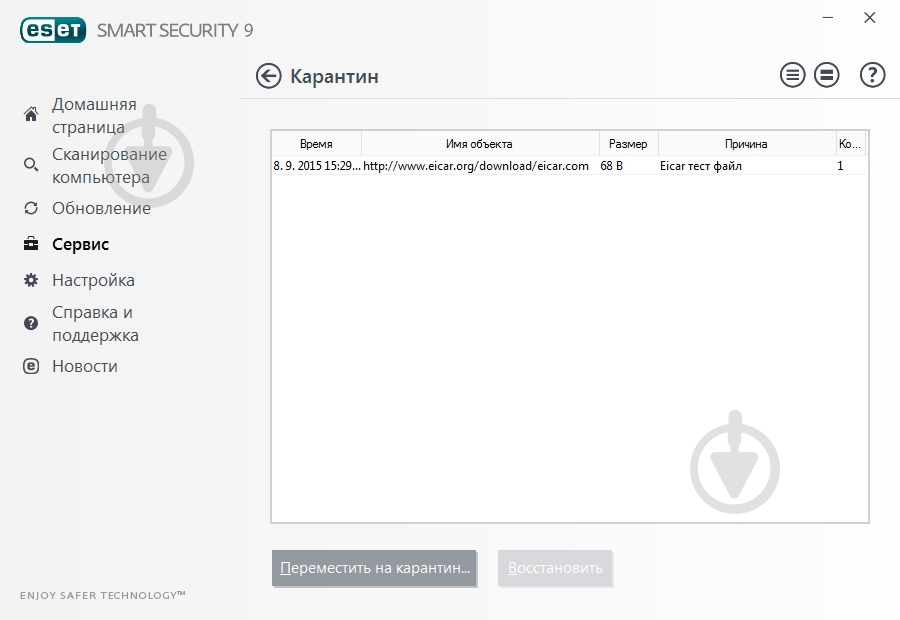Viewport: 900px width, 620px height.
Task: Click the back arrow next to Карантин
Action: click(x=268, y=75)
